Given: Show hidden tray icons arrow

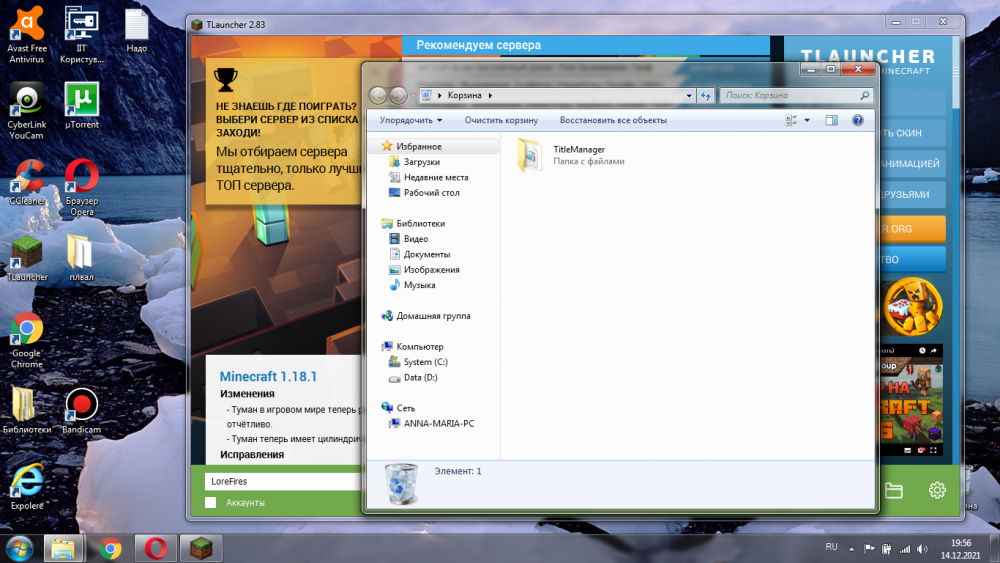Looking at the screenshot, I should pos(851,548).
